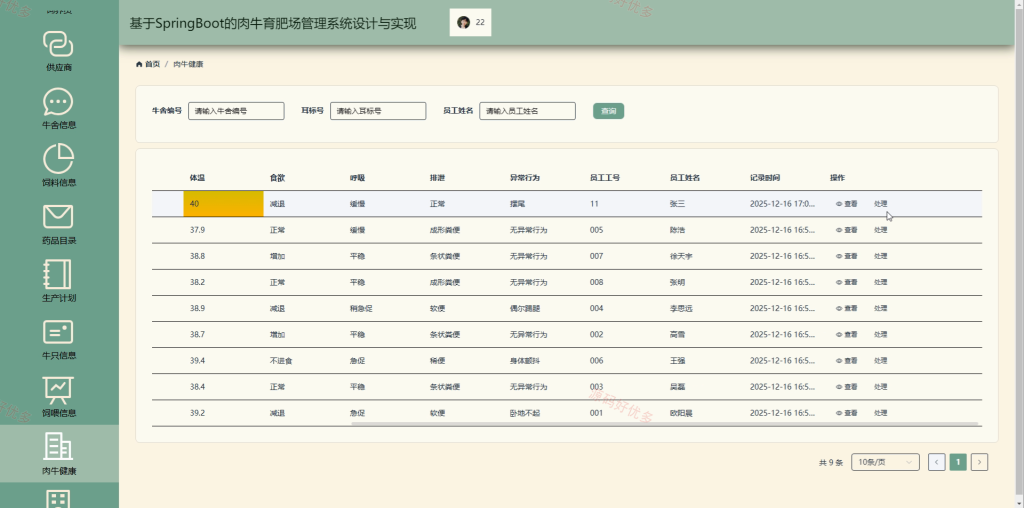Focus the 耳标号 input field
1024x508 pixels.
pos(378,111)
